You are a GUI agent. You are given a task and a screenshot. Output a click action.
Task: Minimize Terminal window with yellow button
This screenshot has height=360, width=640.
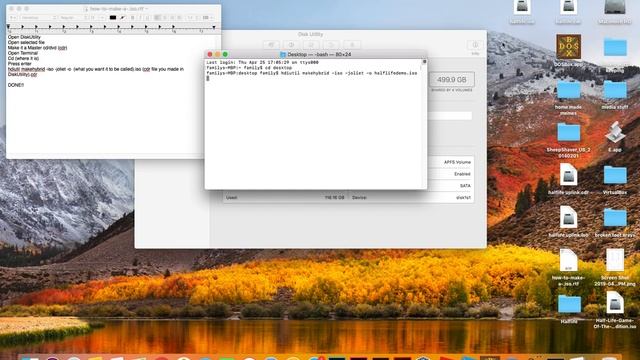click(x=218, y=54)
